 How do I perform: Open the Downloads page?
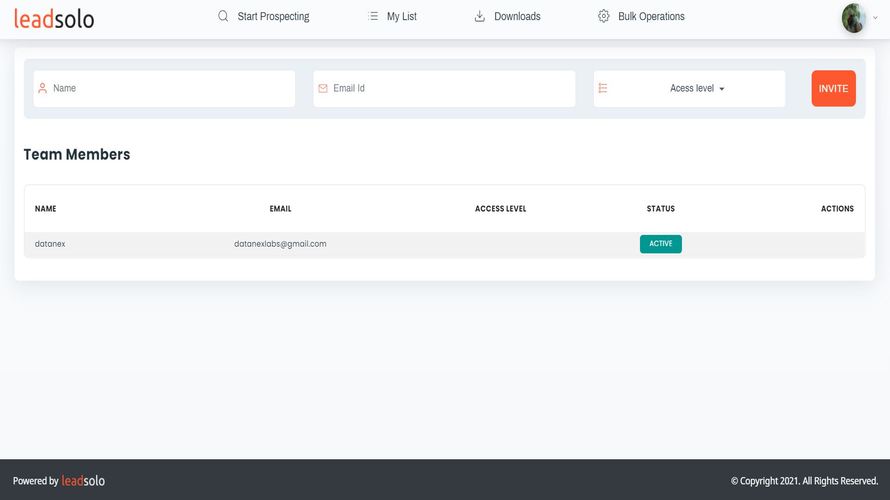(517, 16)
